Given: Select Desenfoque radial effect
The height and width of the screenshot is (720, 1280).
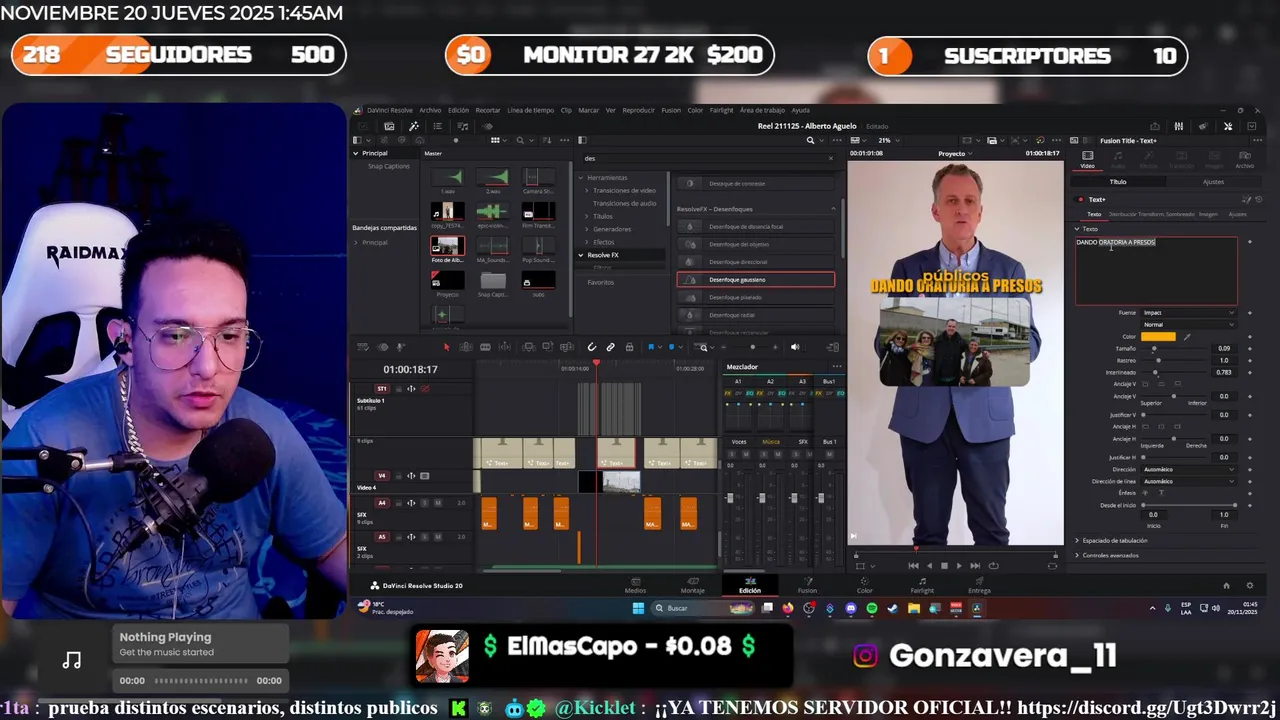Looking at the screenshot, I should pyautogui.click(x=755, y=315).
